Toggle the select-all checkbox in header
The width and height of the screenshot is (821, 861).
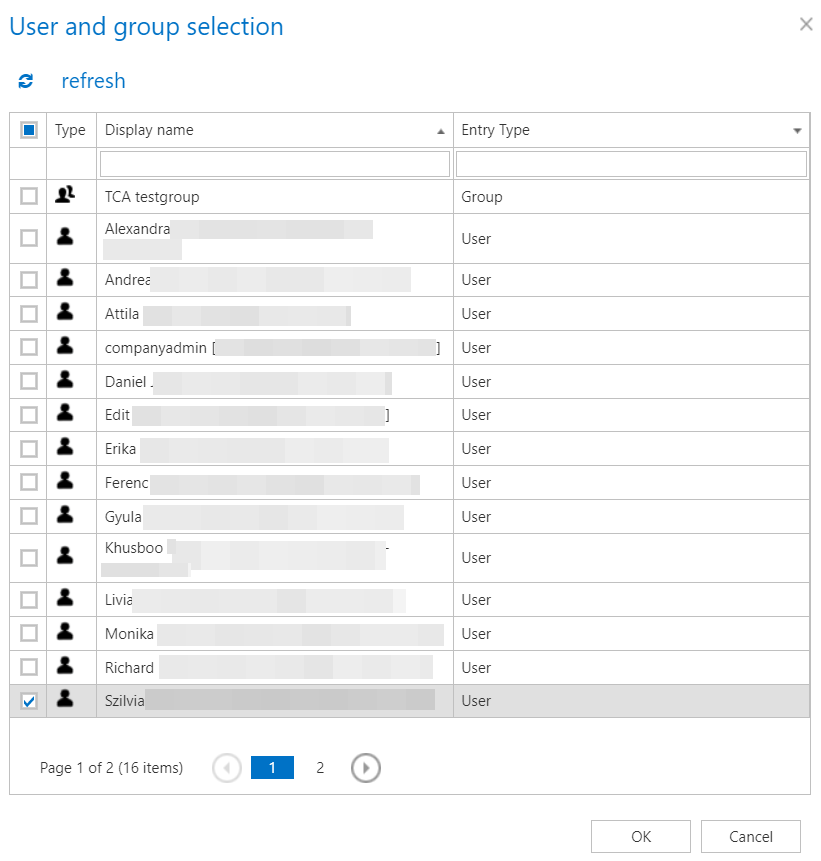point(29,130)
